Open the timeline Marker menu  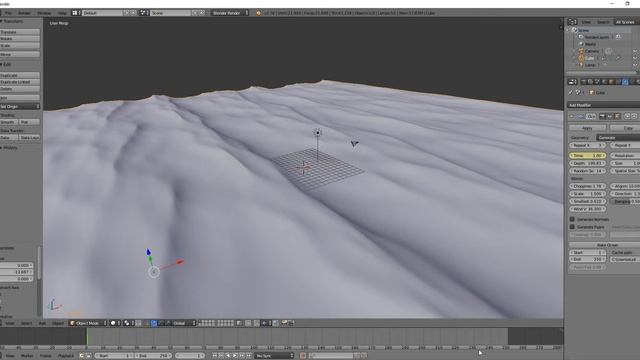coord(27,356)
